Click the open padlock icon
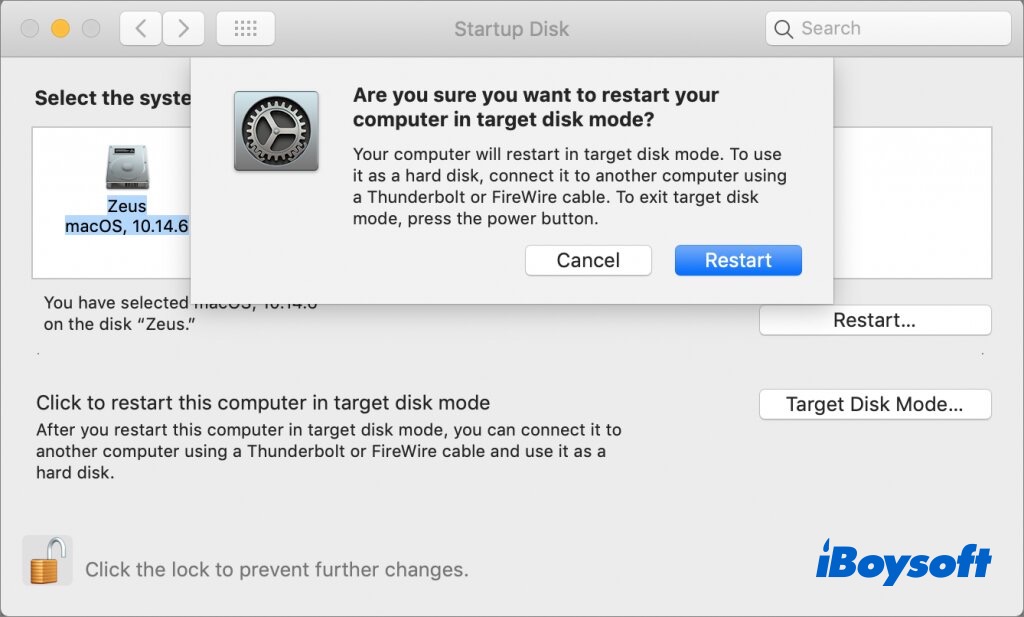 (x=47, y=561)
